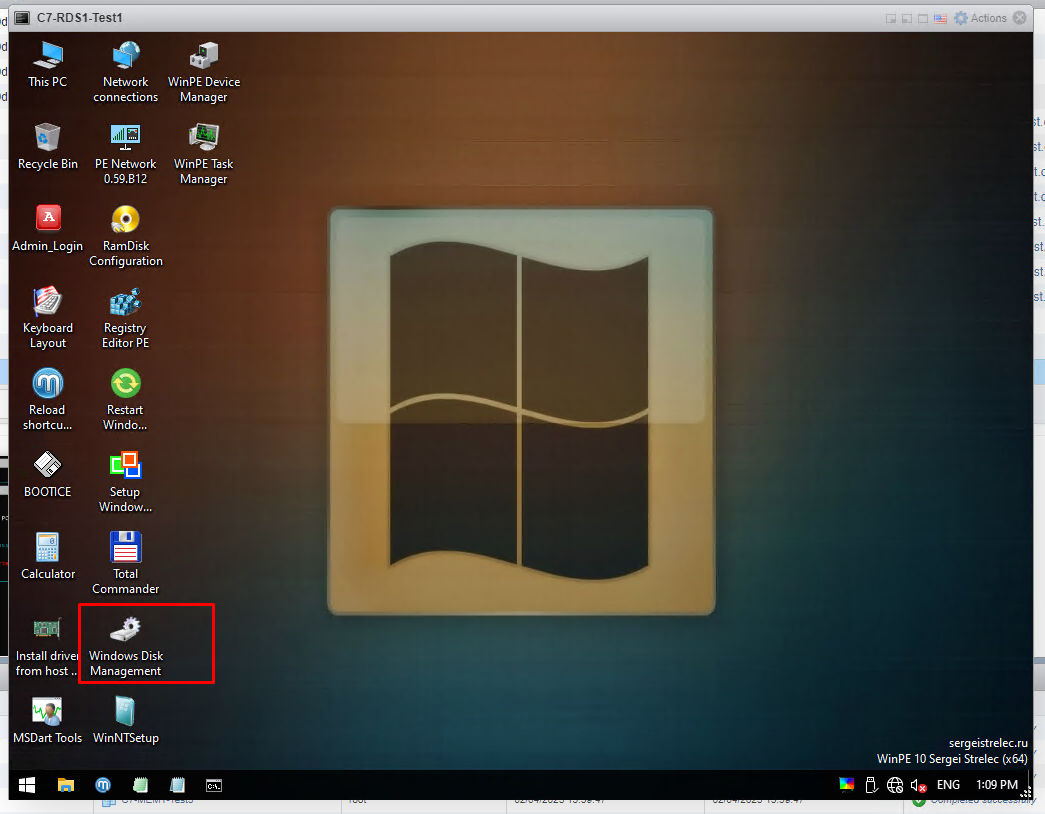Open the Actions menu in console header

[x=981, y=18]
